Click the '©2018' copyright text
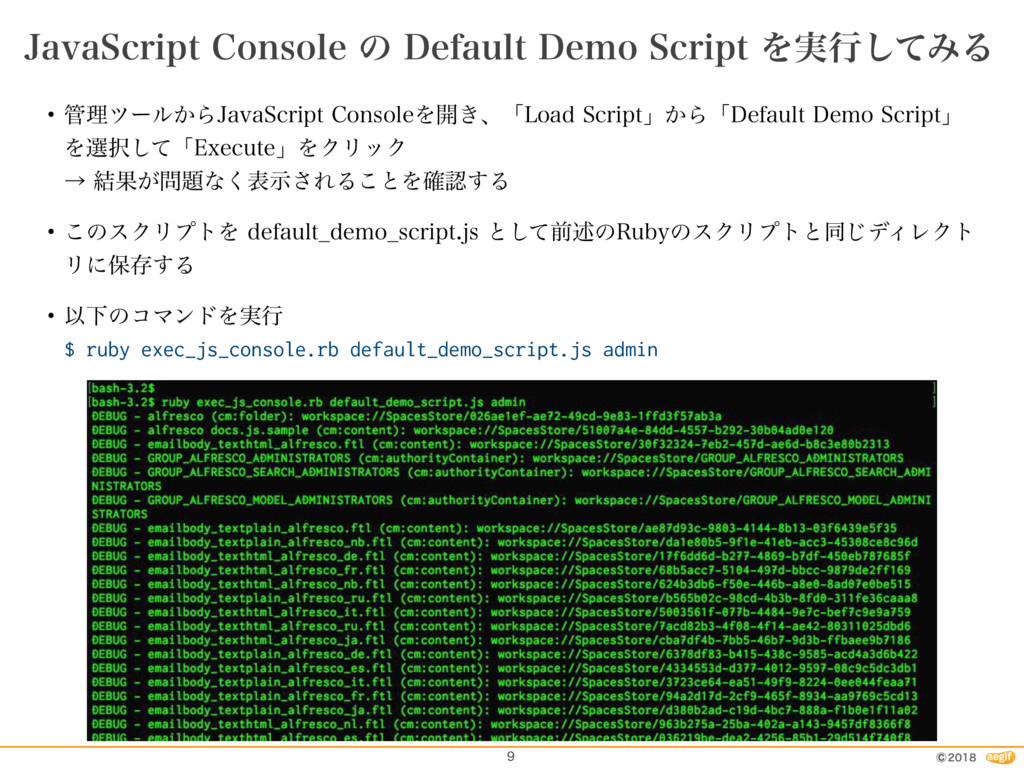Viewport: 1024px width, 768px height. (956, 758)
